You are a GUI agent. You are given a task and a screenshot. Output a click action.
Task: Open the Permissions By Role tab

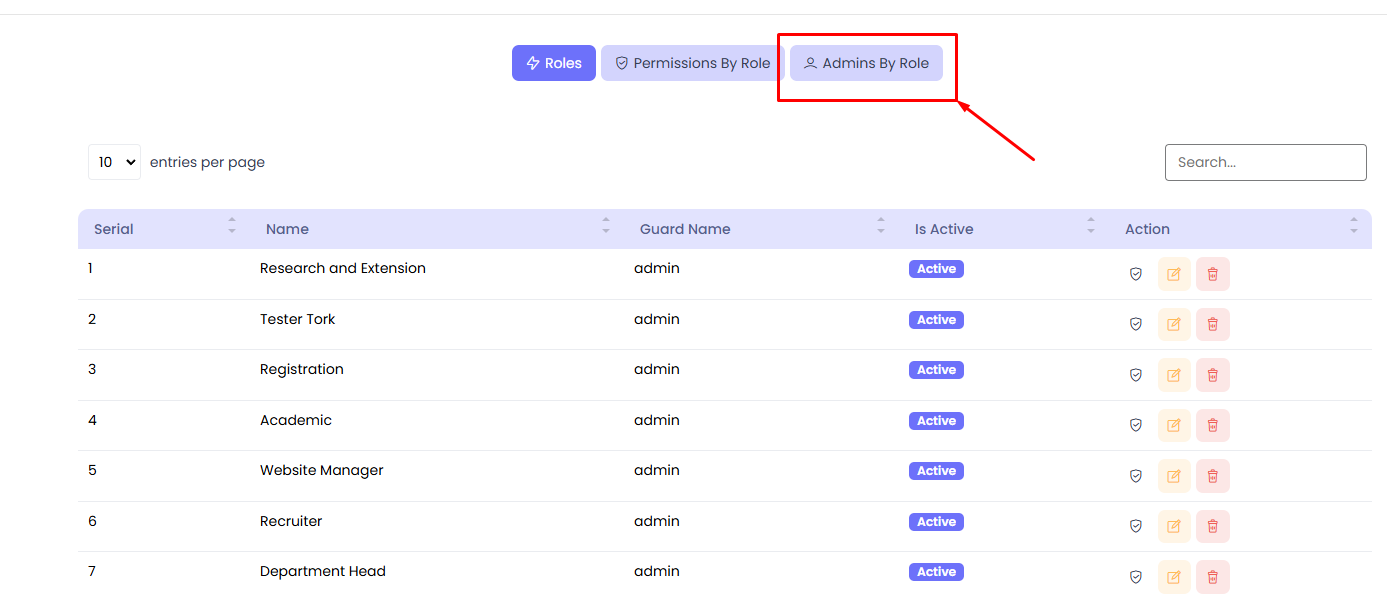pos(692,63)
